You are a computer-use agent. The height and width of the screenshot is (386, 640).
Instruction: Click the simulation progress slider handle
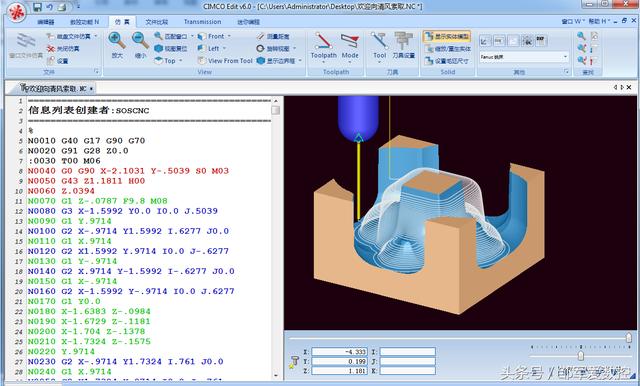pos(629,337)
